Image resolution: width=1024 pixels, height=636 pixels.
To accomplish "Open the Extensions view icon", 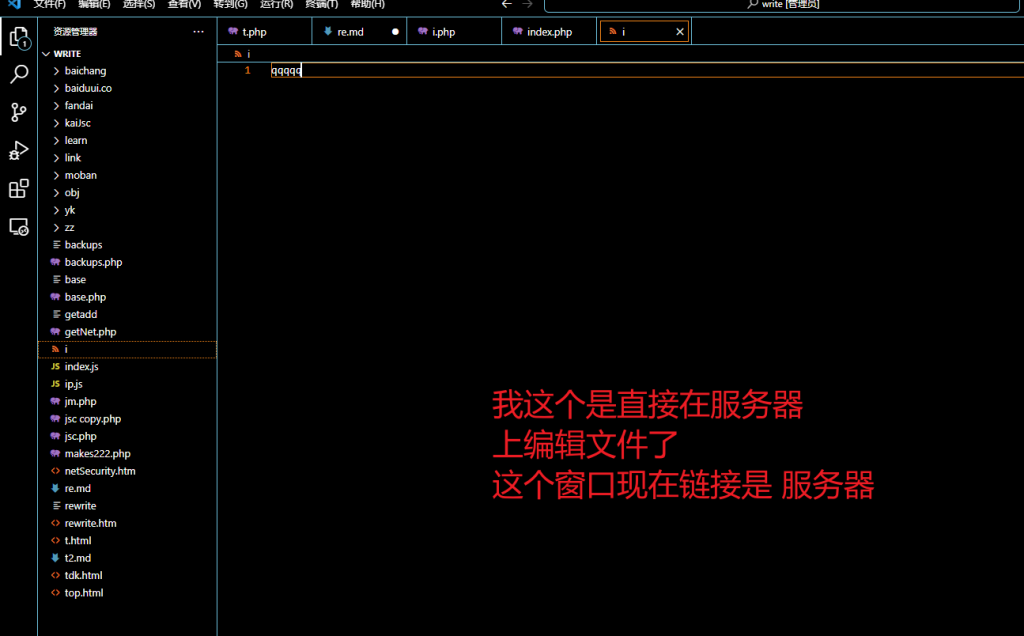I will [x=18, y=188].
